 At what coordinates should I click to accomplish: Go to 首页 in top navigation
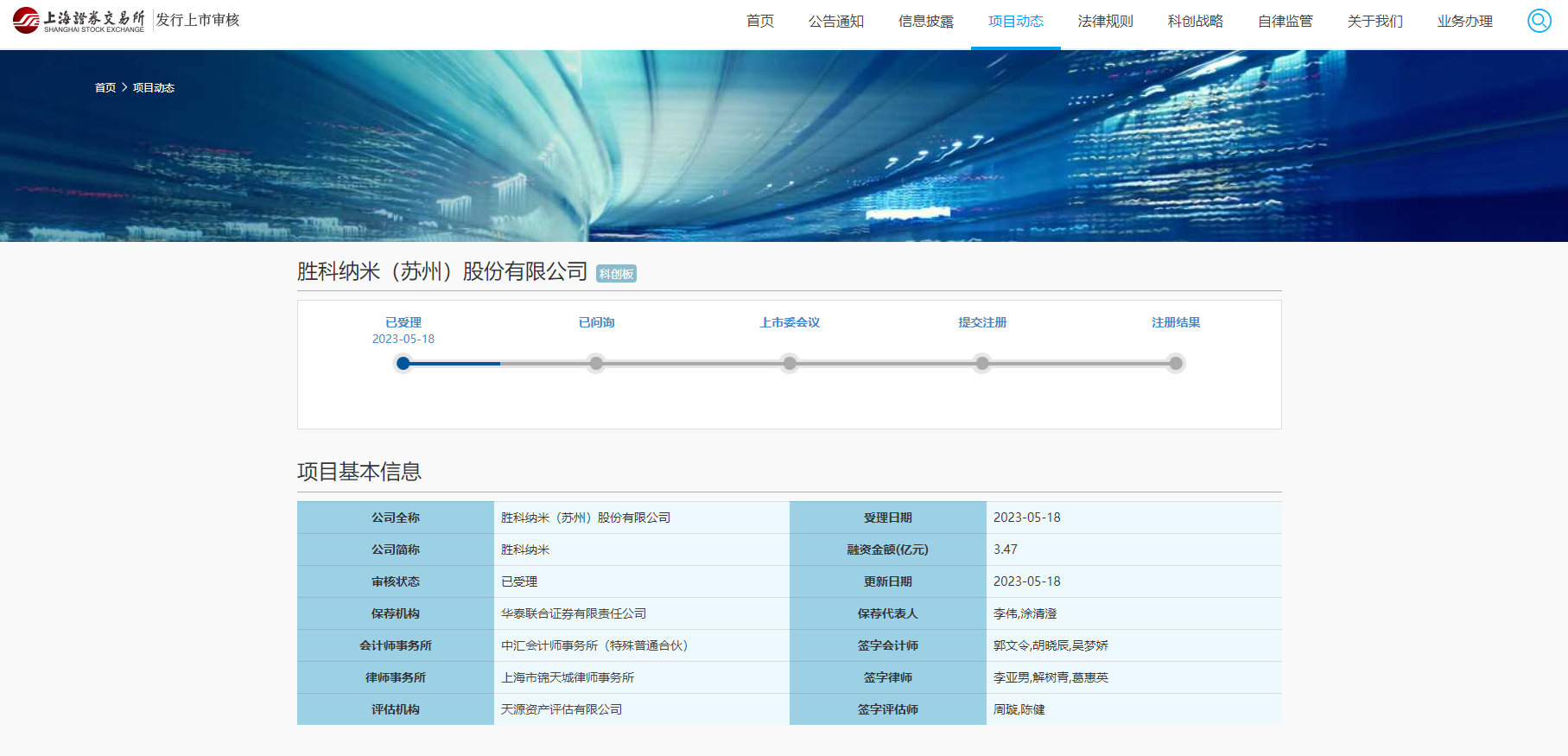760,21
